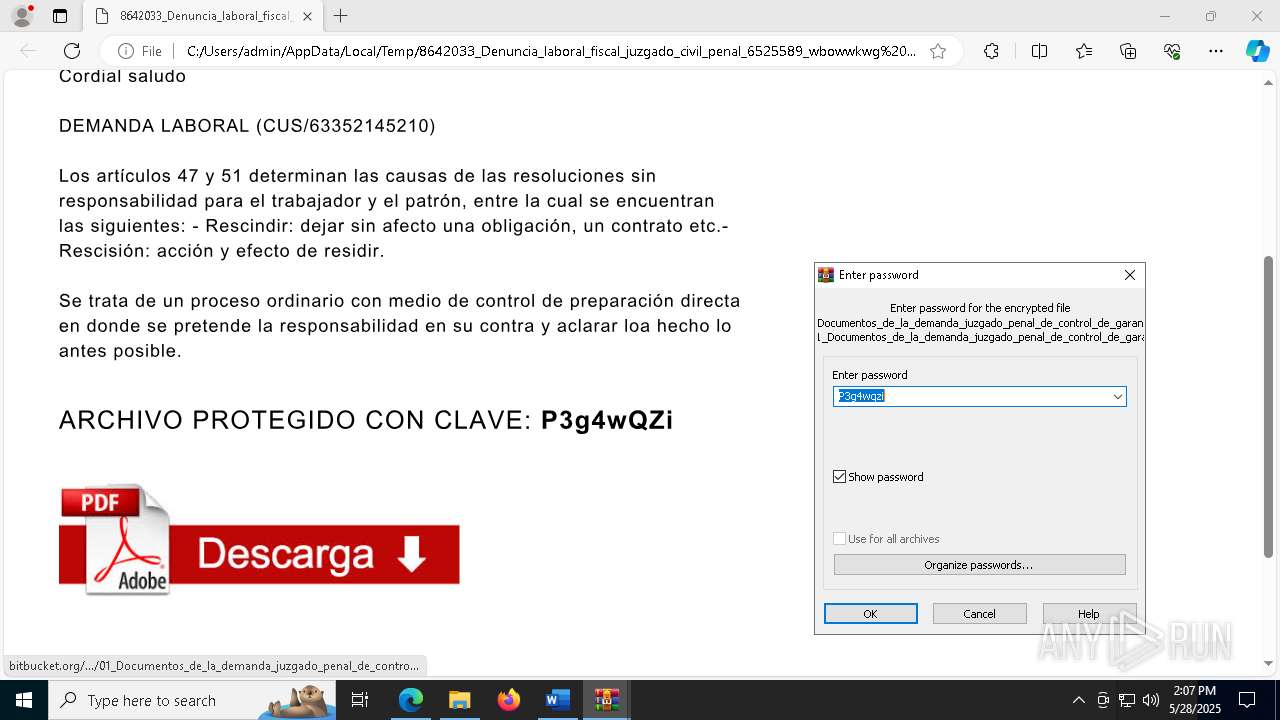The image size is (1280, 720).
Task: Open the Windows Start menu
Action: (x=24, y=700)
